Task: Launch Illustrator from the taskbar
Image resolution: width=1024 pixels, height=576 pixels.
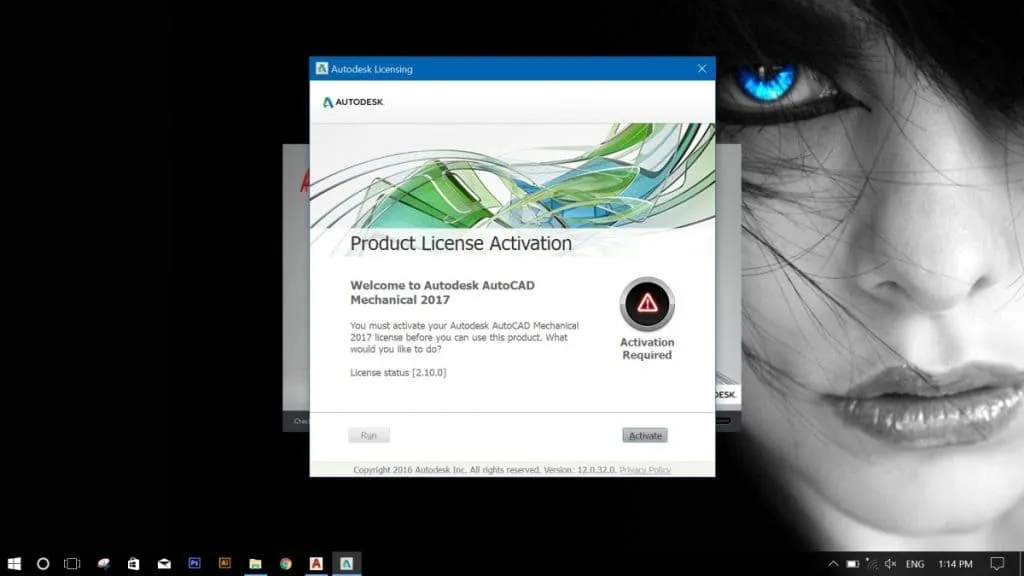Action: tap(225, 563)
